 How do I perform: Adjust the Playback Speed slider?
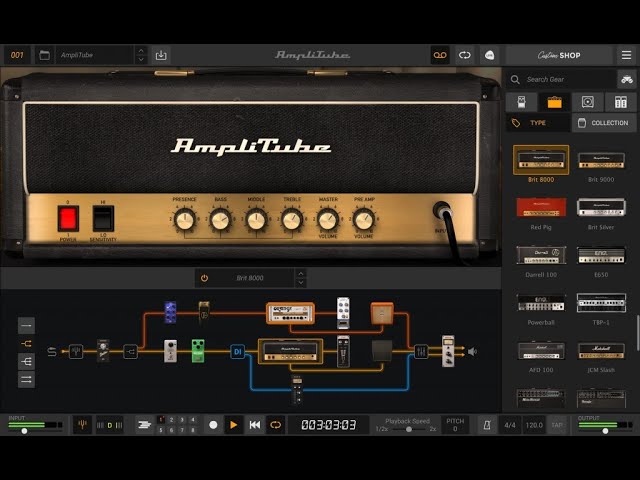408,429
